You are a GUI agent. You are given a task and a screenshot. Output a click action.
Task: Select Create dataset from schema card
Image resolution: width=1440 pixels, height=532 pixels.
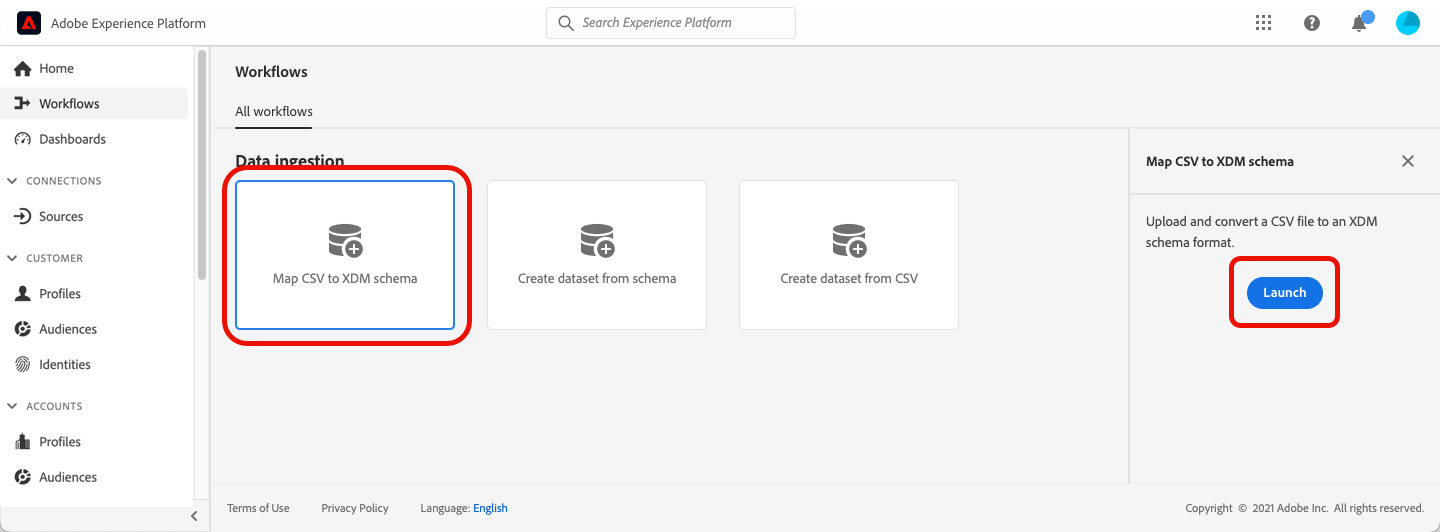pyautogui.click(x=597, y=255)
